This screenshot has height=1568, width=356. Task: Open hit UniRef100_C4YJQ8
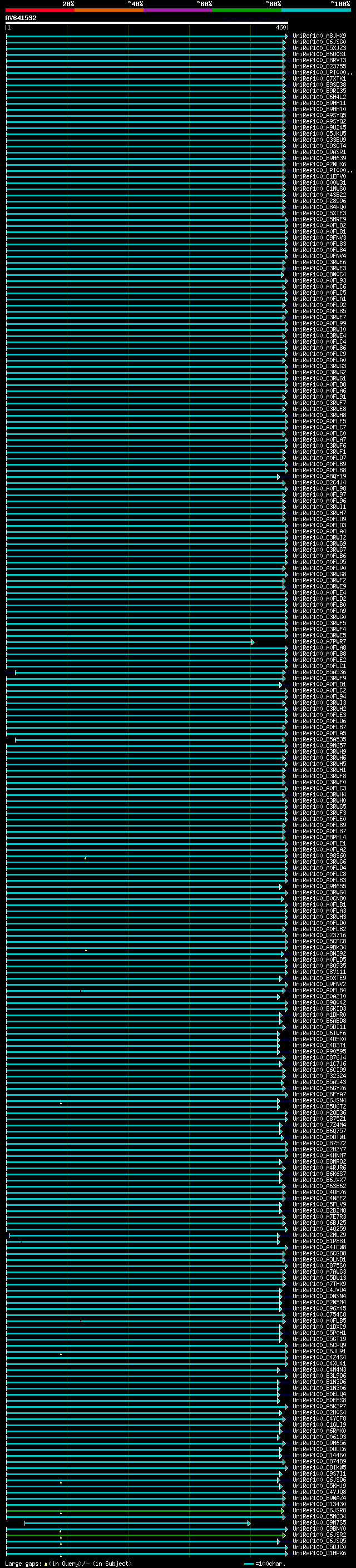(319, 1492)
